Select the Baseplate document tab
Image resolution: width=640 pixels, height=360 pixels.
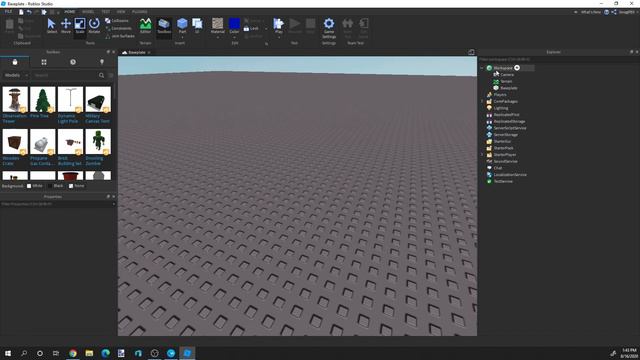coord(136,52)
